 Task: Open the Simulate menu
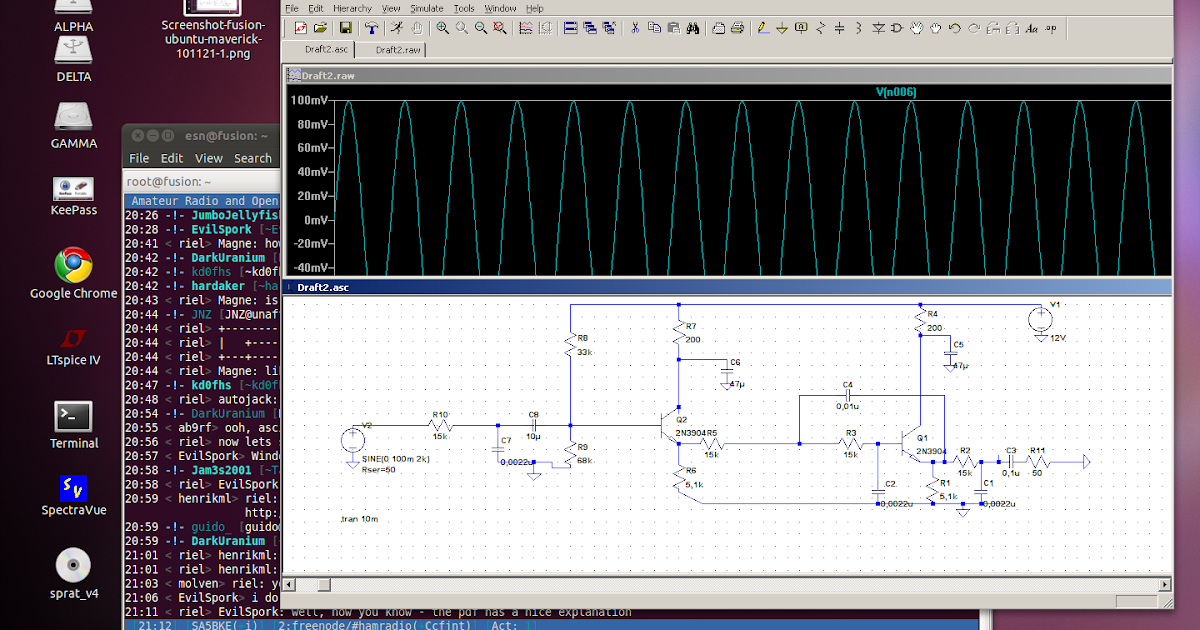tap(427, 8)
